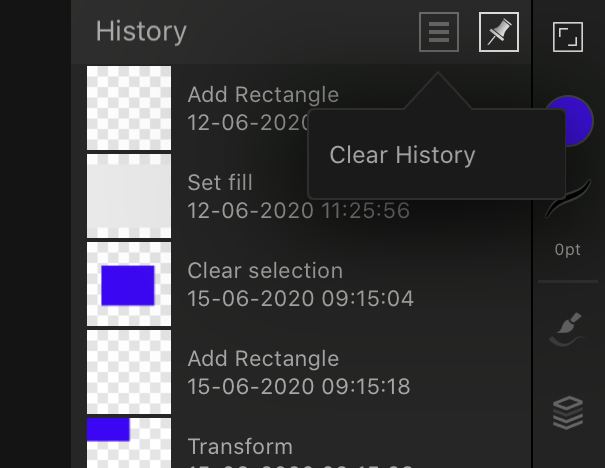The height and width of the screenshot is (468, 605).
Task: Select Clear History from the popup menu
Action: tap(402, 155)
